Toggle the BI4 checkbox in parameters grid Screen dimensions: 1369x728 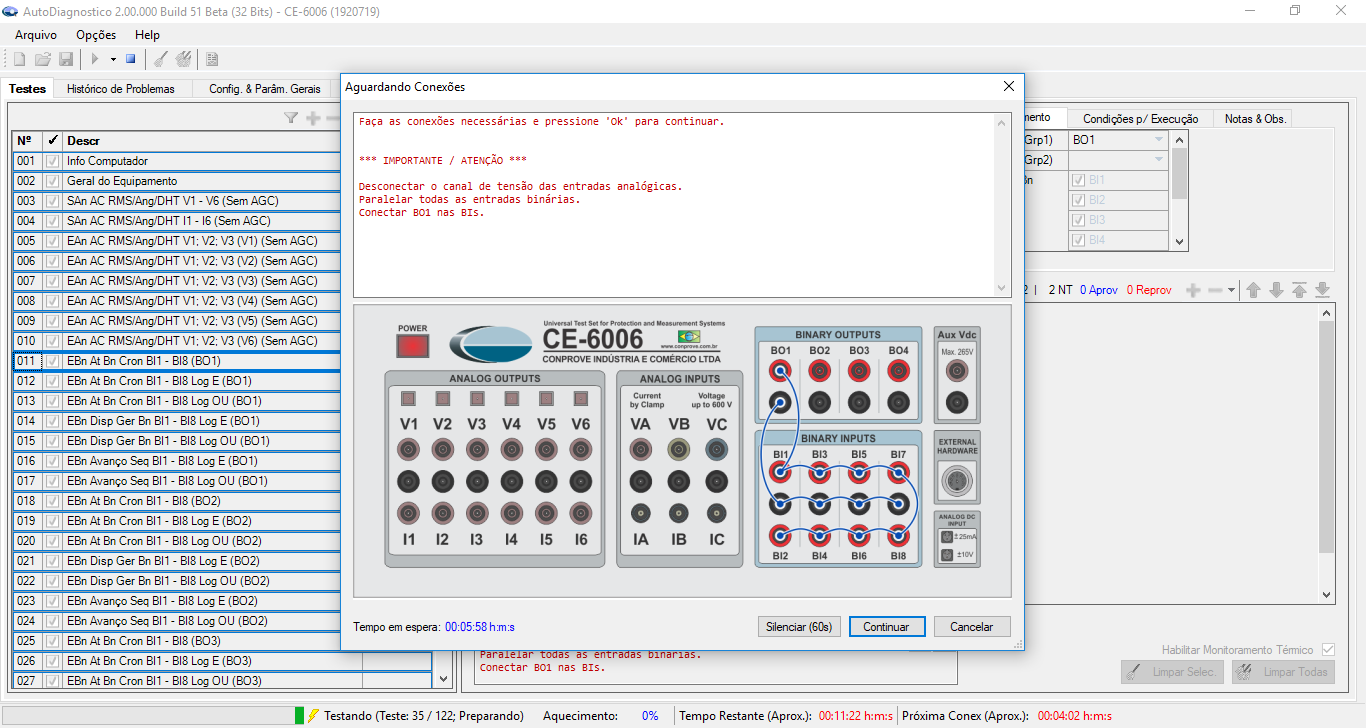click(x=1078, y=240)
